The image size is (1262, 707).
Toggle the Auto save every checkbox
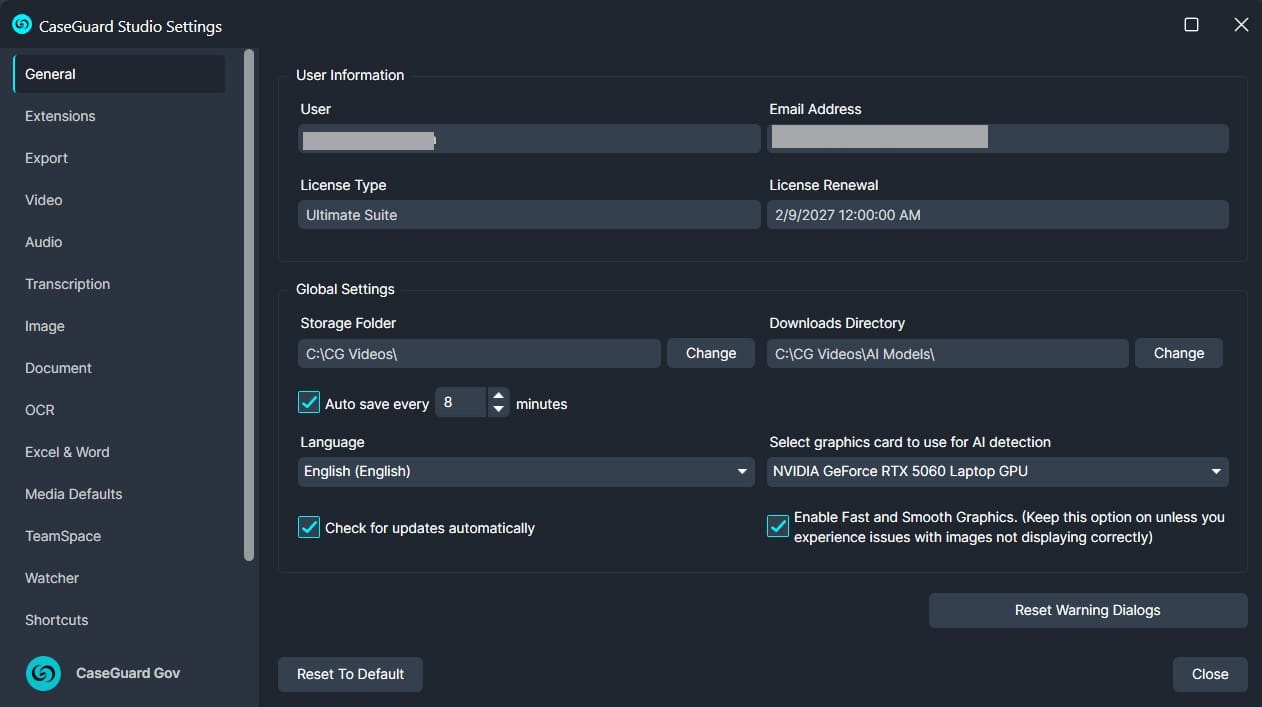[x=309, y=403]
